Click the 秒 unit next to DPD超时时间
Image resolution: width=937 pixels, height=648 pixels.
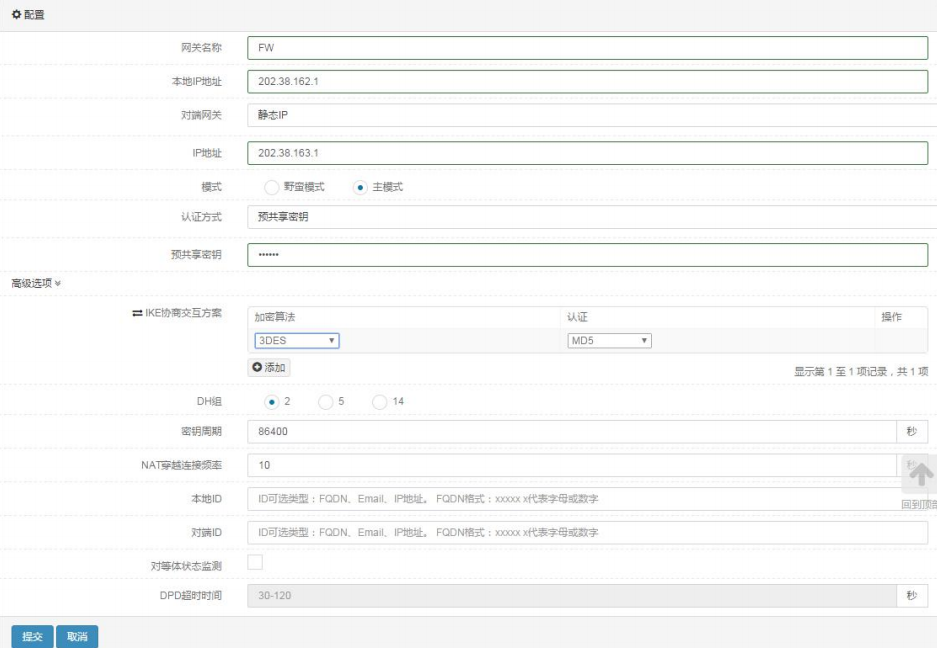[912, 595]
